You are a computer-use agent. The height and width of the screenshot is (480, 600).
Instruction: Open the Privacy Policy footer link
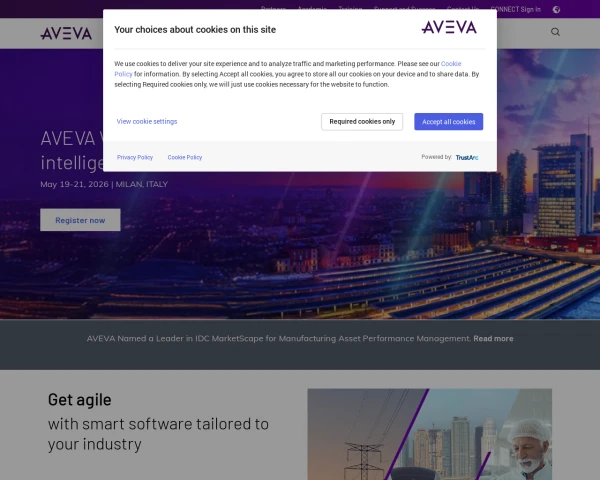(135, 157)
